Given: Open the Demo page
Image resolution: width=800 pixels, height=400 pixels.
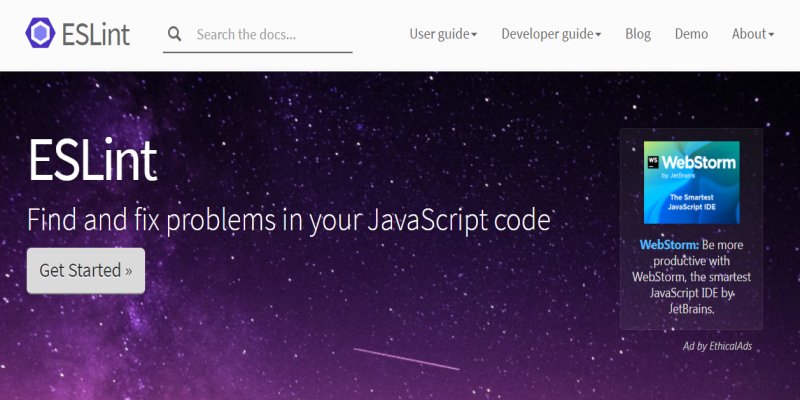Looking at the screenshot, I should (691, 34).
